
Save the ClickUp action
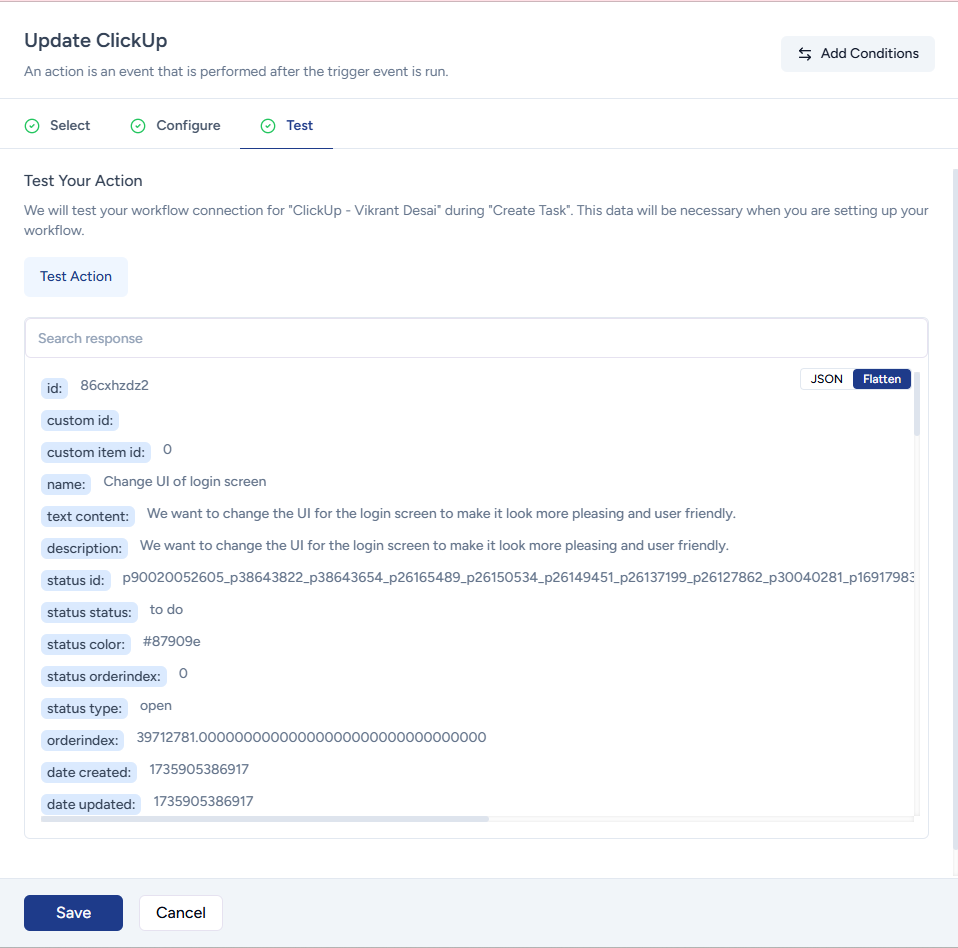click(73, 912)
